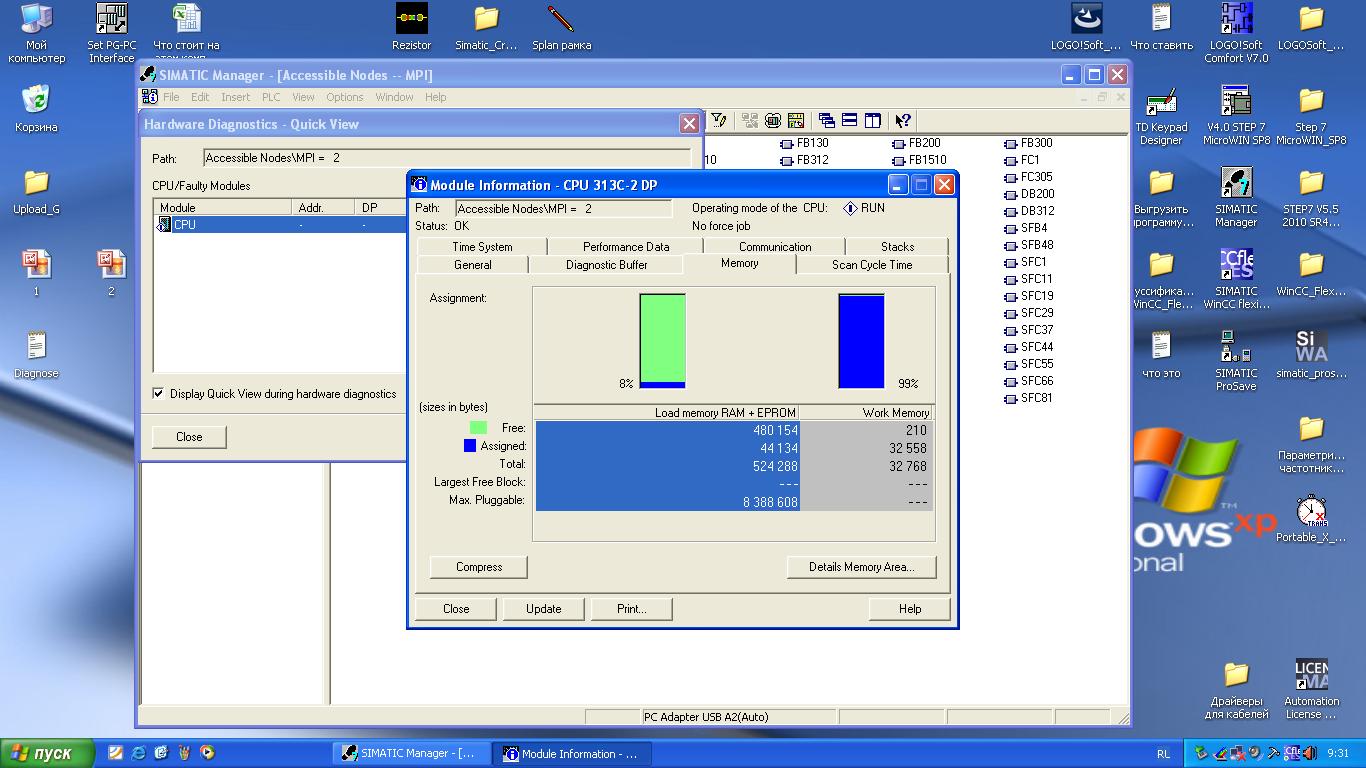Viewport: 1366px width, 768px height.
Task: Click Close in Module Information dialog
Action: point(456,609)
